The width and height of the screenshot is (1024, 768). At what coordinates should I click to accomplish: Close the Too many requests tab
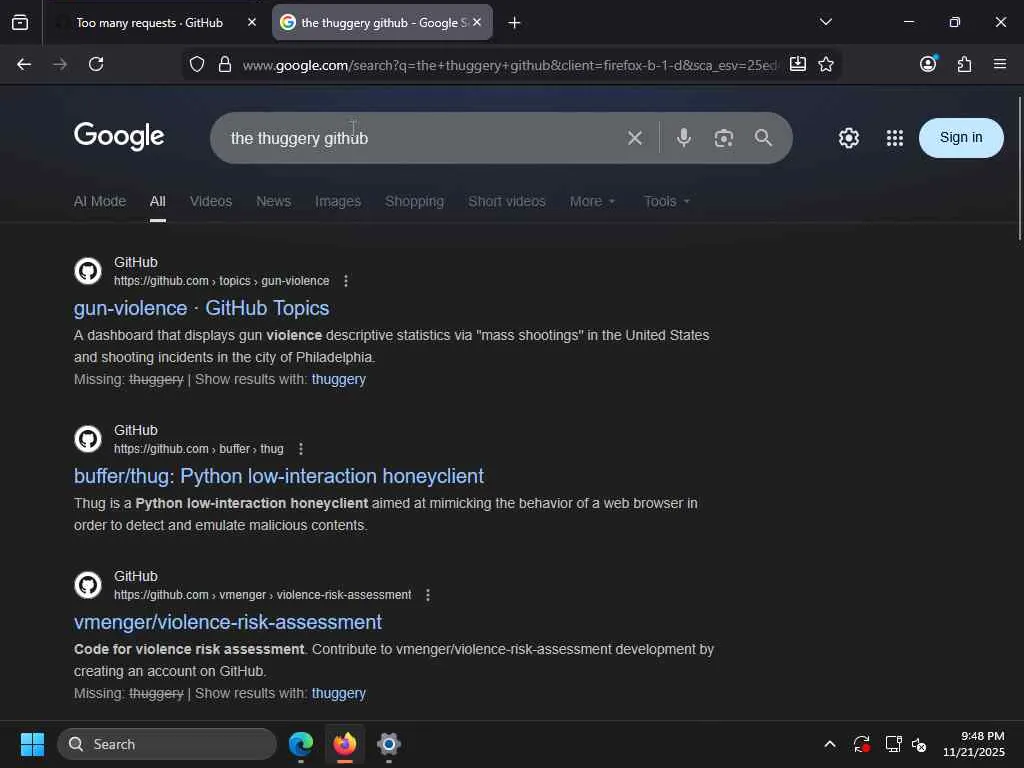252,23
